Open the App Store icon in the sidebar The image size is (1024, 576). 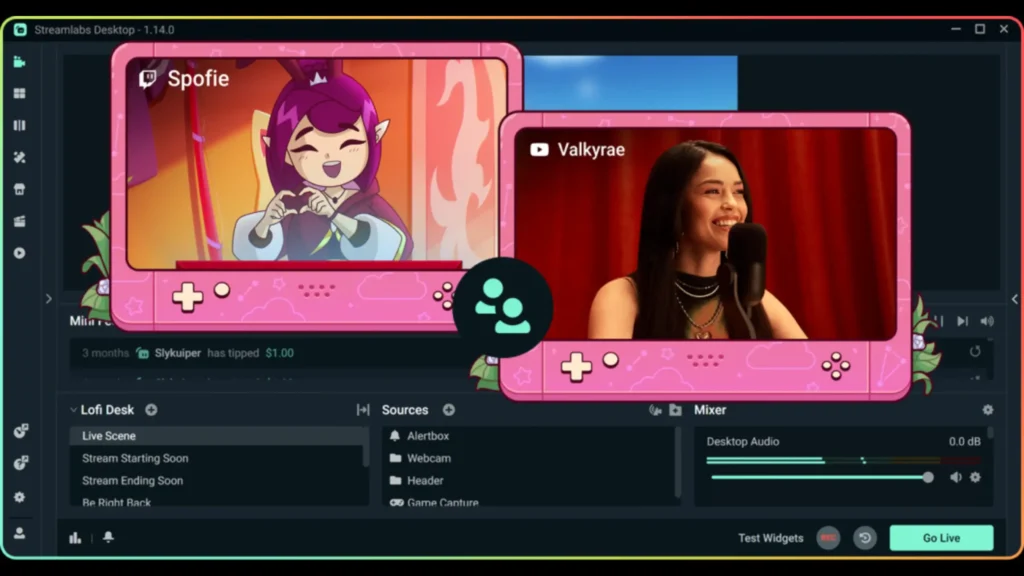point(20,189)
